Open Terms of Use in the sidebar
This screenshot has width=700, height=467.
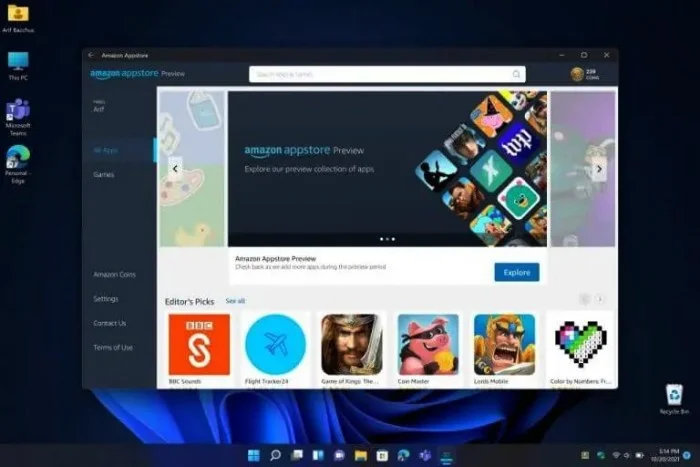[x=112, y=347]
